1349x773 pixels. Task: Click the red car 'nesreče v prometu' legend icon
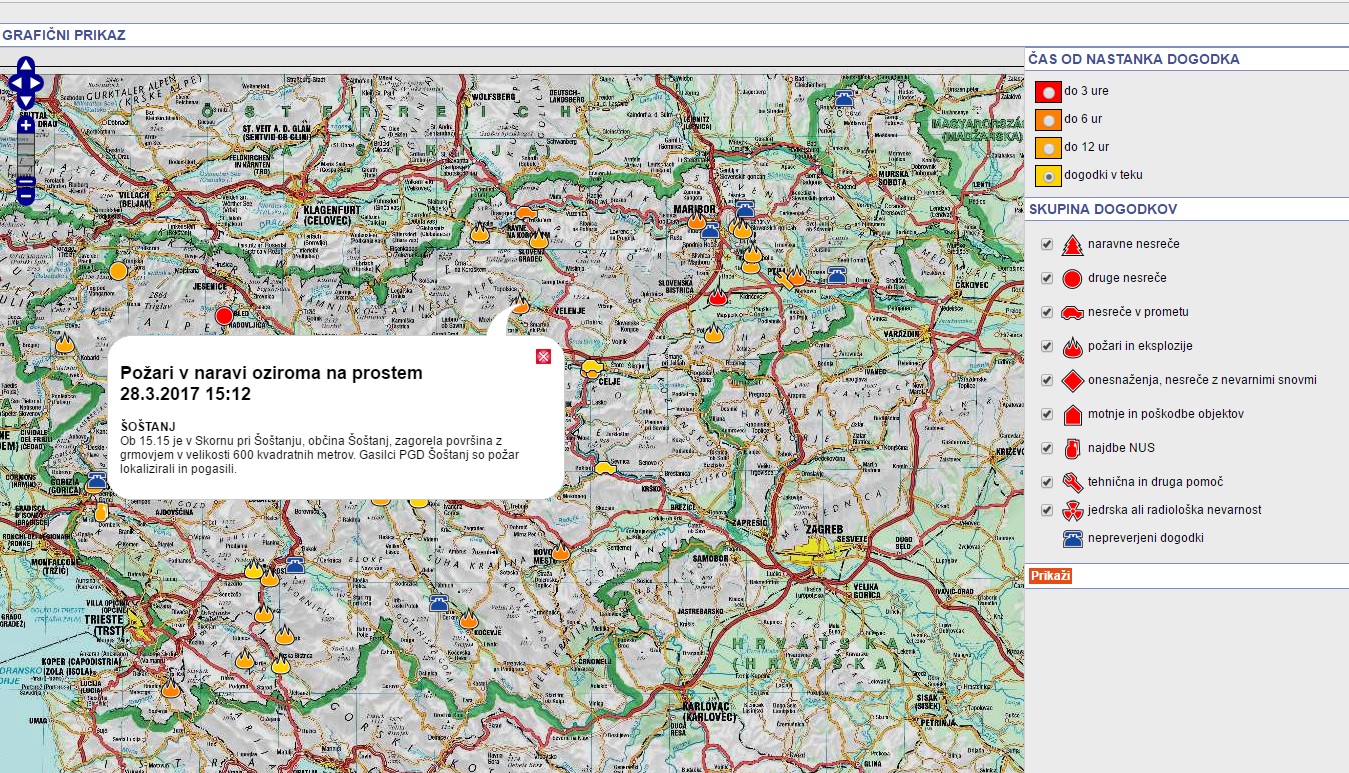[x=1073, y=313]
